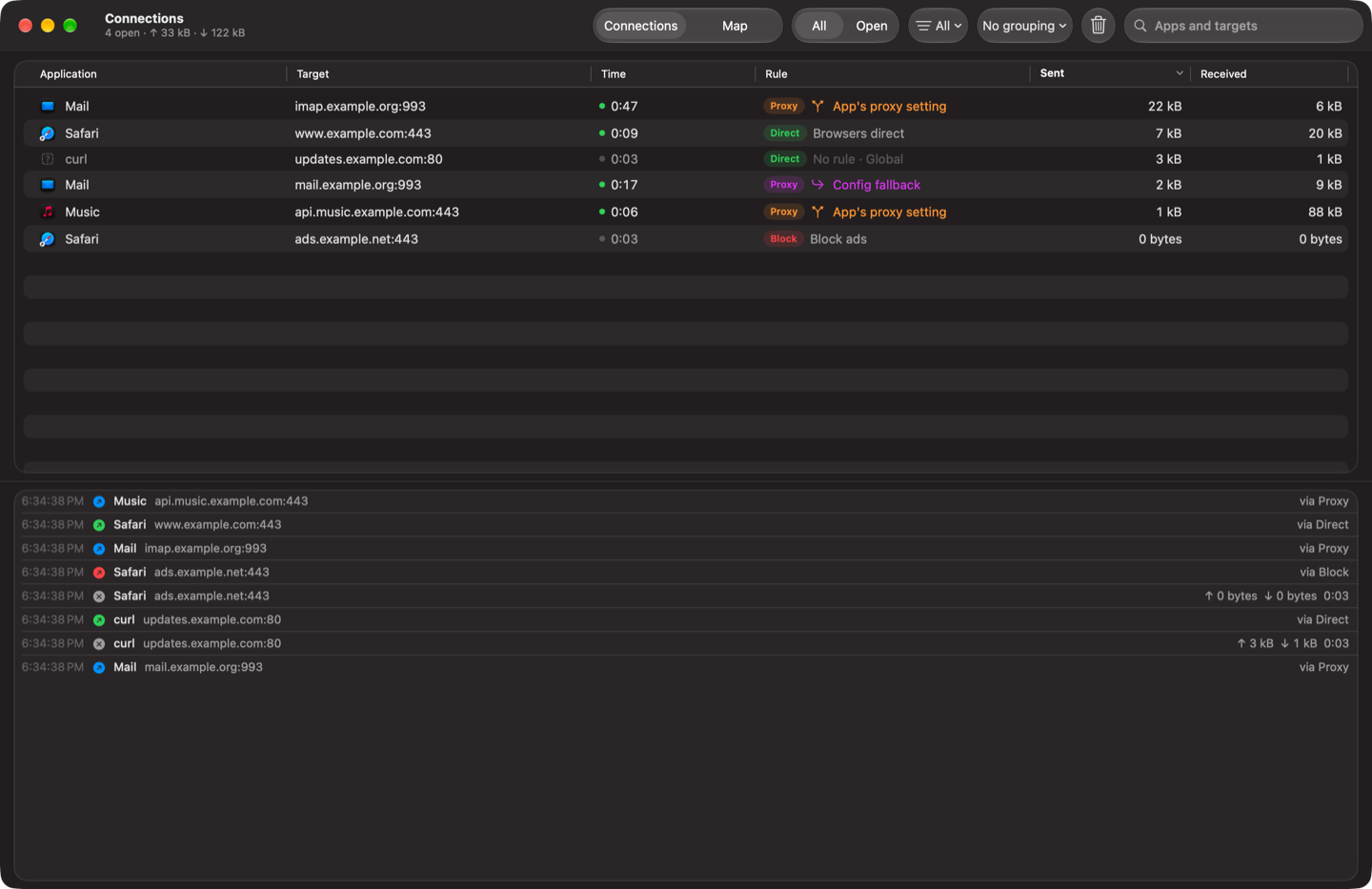This screenshot has width=1372, height=889.
Task: Click the Music app icon in the table
Action: point(48,212)
